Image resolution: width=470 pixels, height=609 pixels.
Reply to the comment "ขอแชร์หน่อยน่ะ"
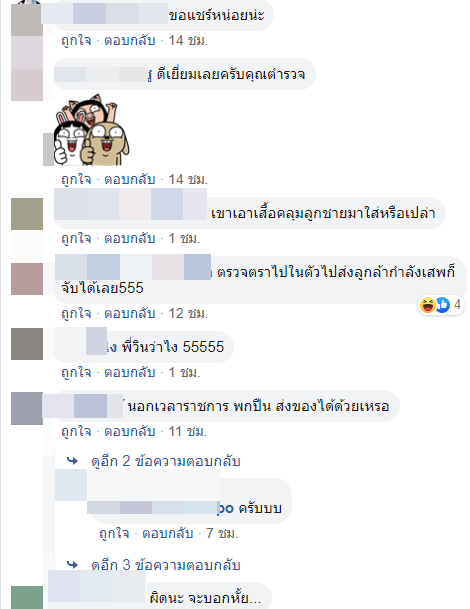pyautogui.click(x=130, y=40)
